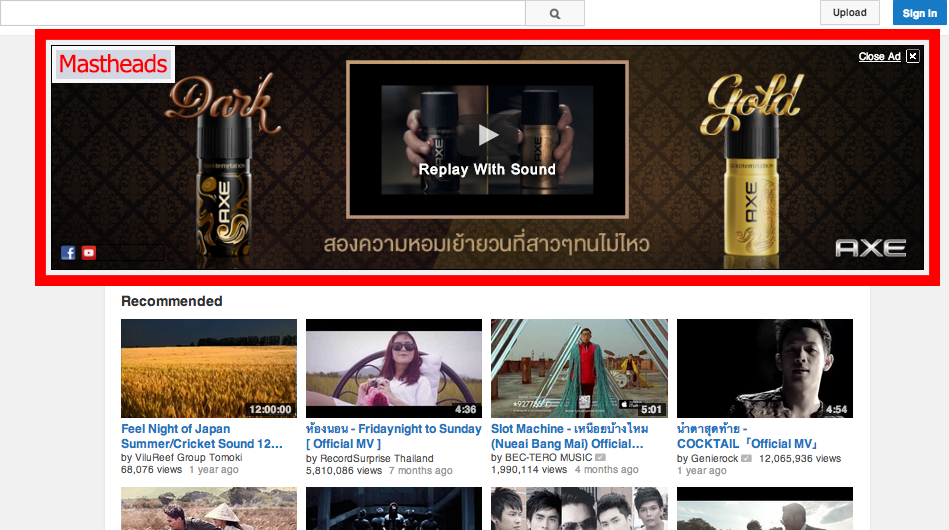
Task: Play the AXE ad video
Action: point(487,134)
